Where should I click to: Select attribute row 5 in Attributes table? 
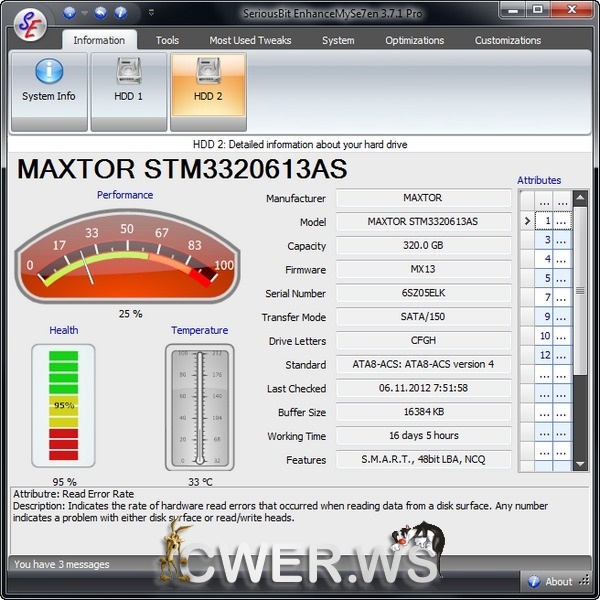tap(545, 278)
